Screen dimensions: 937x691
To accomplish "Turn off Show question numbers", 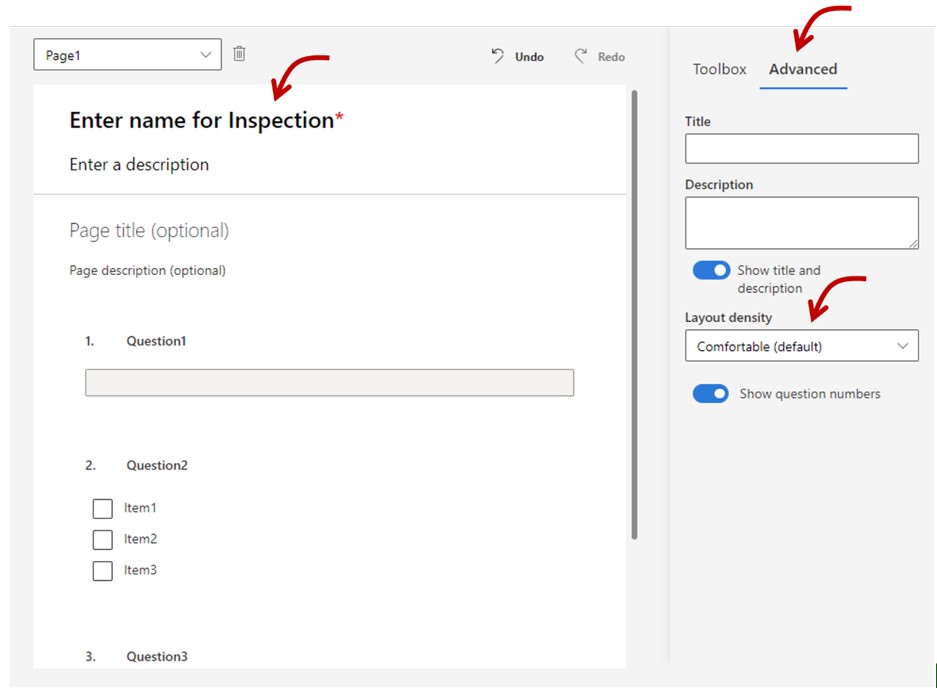I will [x=710, y=393].
